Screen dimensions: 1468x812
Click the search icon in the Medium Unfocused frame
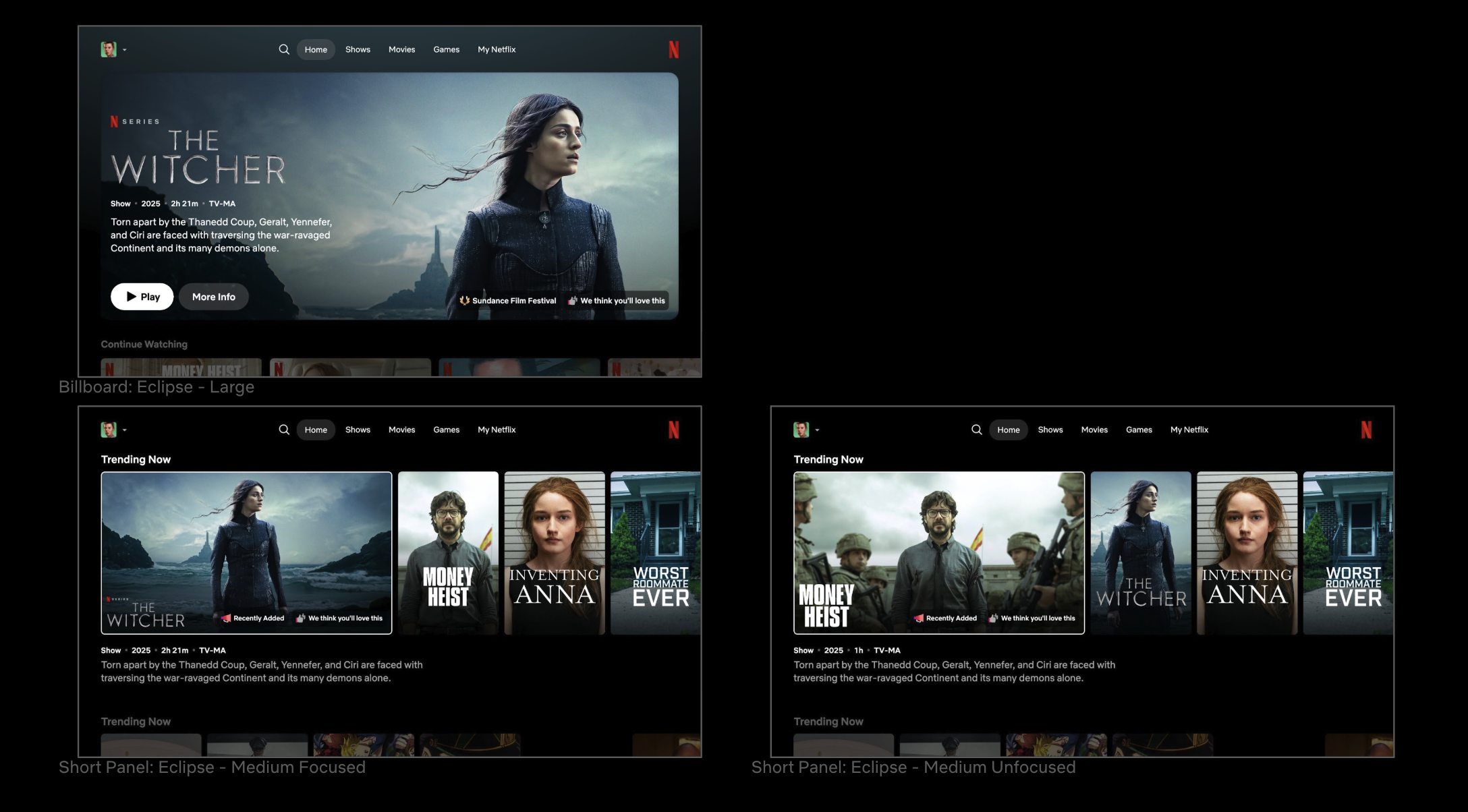(x=976, y=430)
